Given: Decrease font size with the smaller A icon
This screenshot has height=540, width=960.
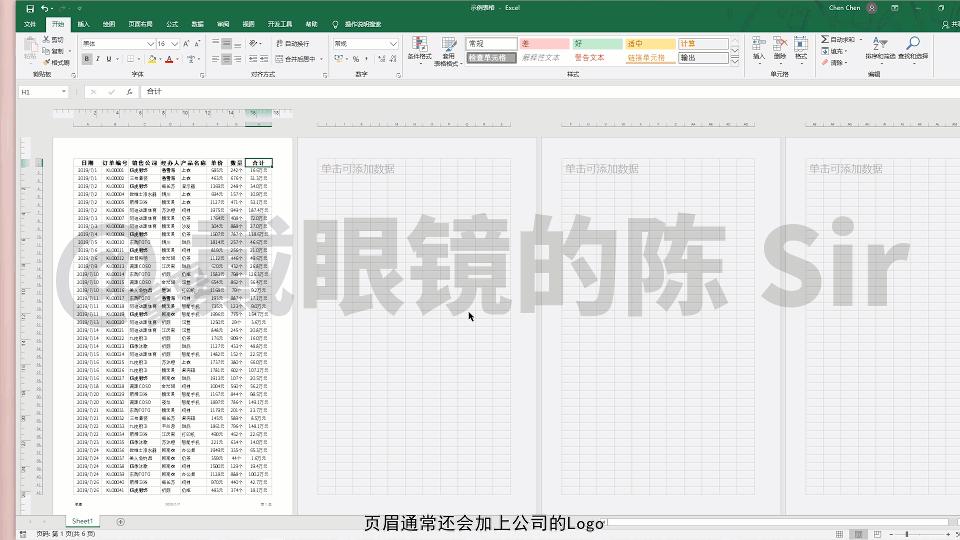Looking at the screenshot, I should tap(198, 43).
